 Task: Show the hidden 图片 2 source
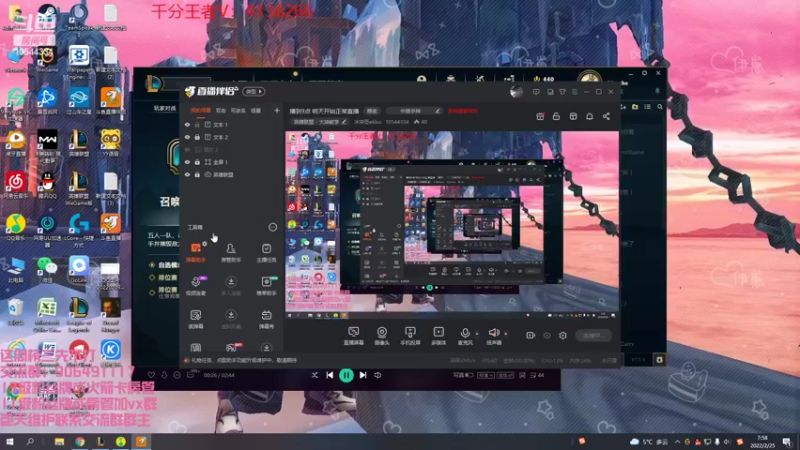click(187, 149)
